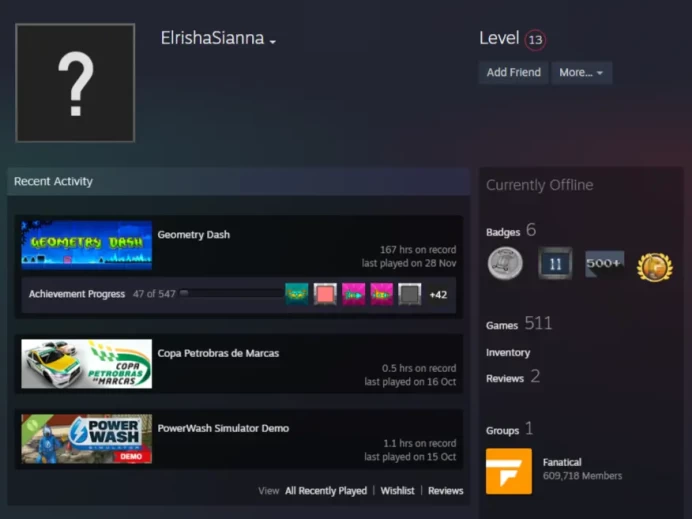Open the Groups 1 link
692x519 pixels.
point(510,429)
